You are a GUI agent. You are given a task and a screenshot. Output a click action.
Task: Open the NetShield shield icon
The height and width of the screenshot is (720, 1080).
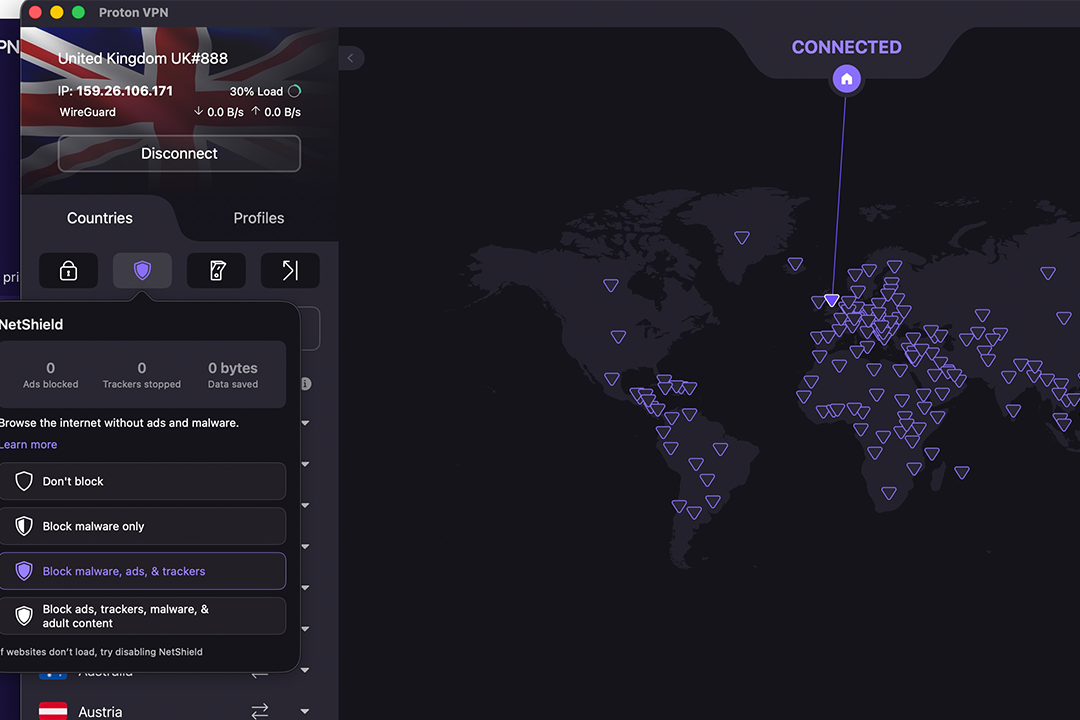click(142, 270)
